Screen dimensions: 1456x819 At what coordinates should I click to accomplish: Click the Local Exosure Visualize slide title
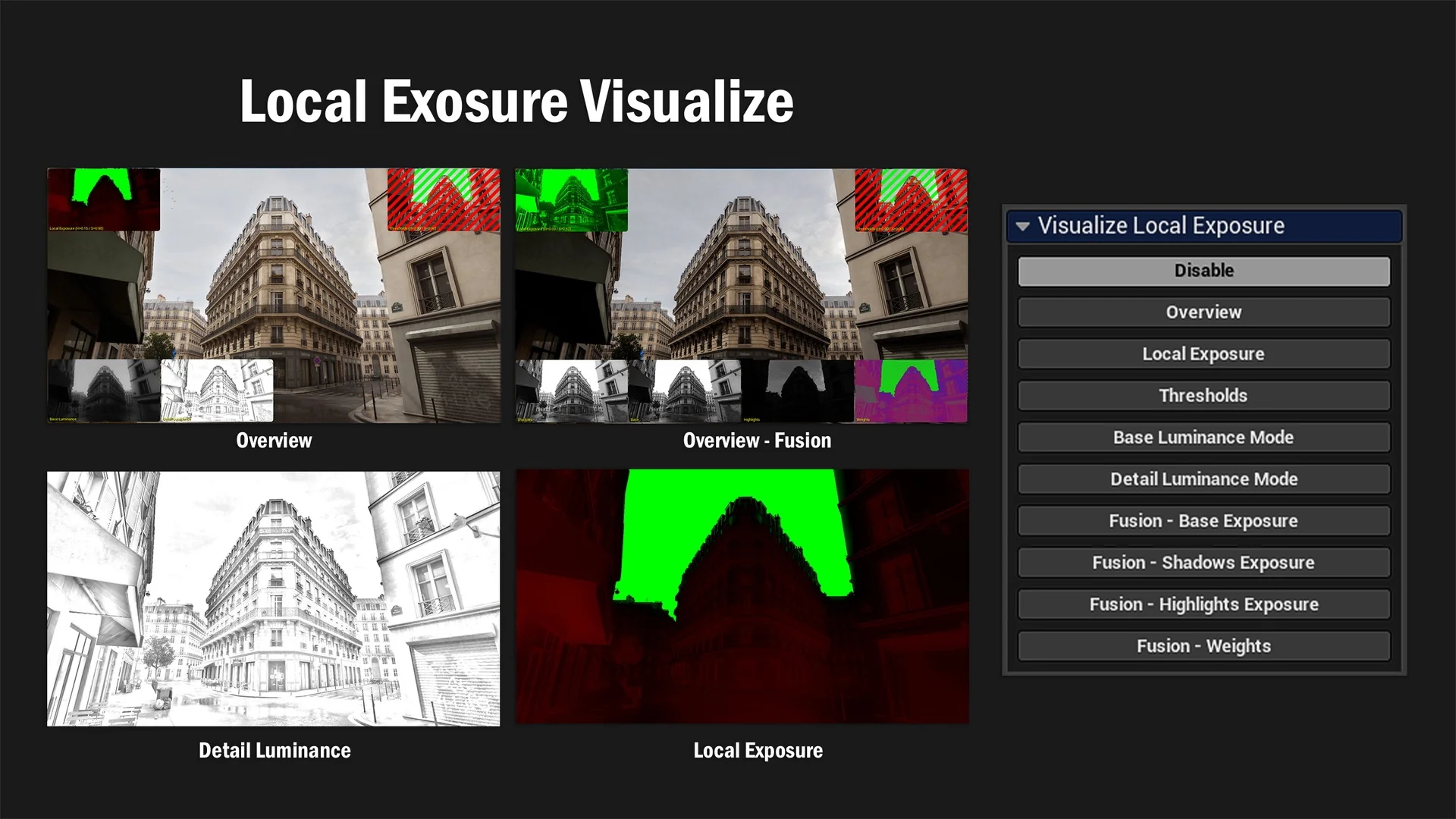click(x=516, y=101)
